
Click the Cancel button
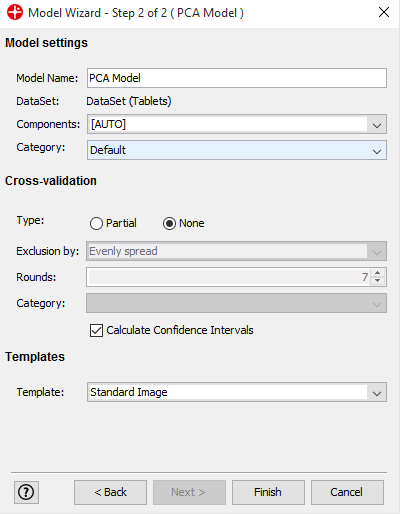pyautogui.click(x=347, y=492)
